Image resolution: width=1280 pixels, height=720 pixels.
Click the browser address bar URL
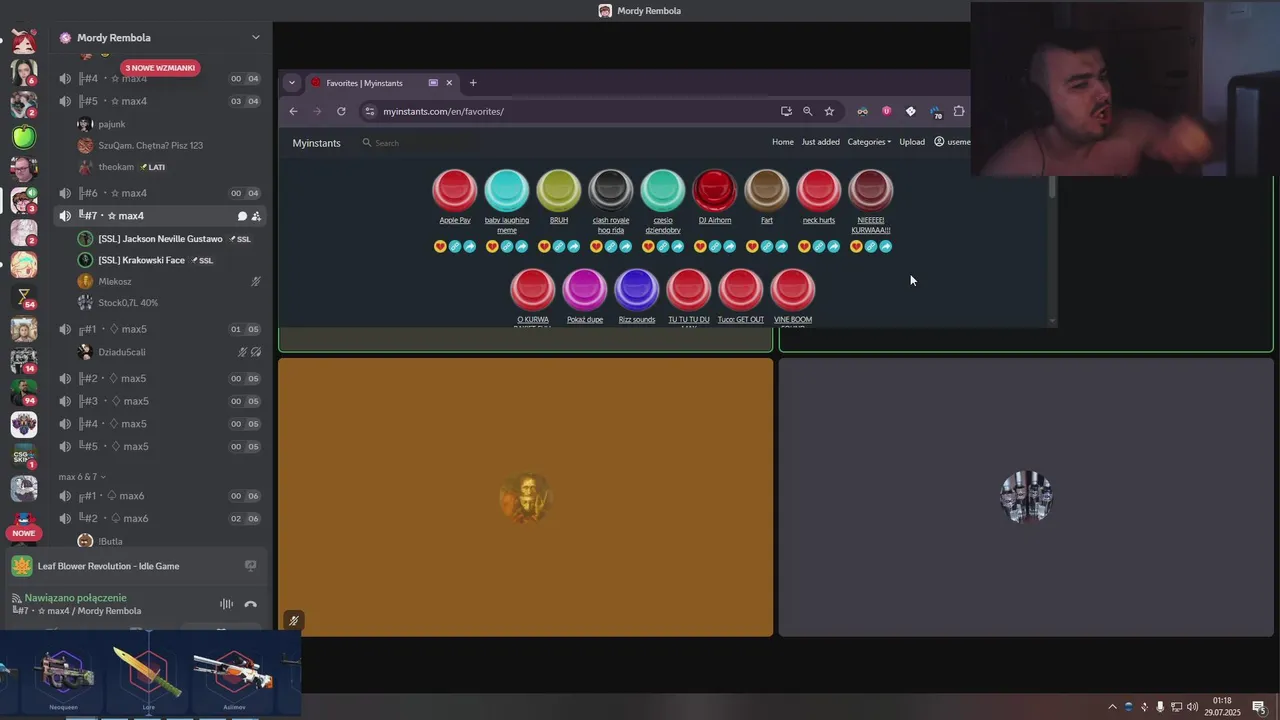pos(443,111)
